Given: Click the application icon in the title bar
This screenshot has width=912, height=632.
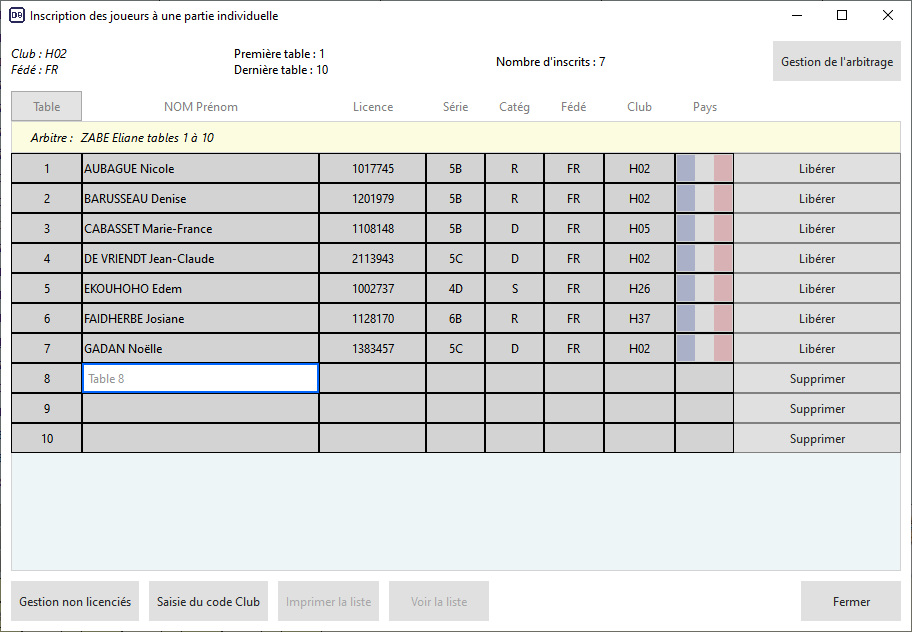Looking at the screenshot, I should [16, 16].
